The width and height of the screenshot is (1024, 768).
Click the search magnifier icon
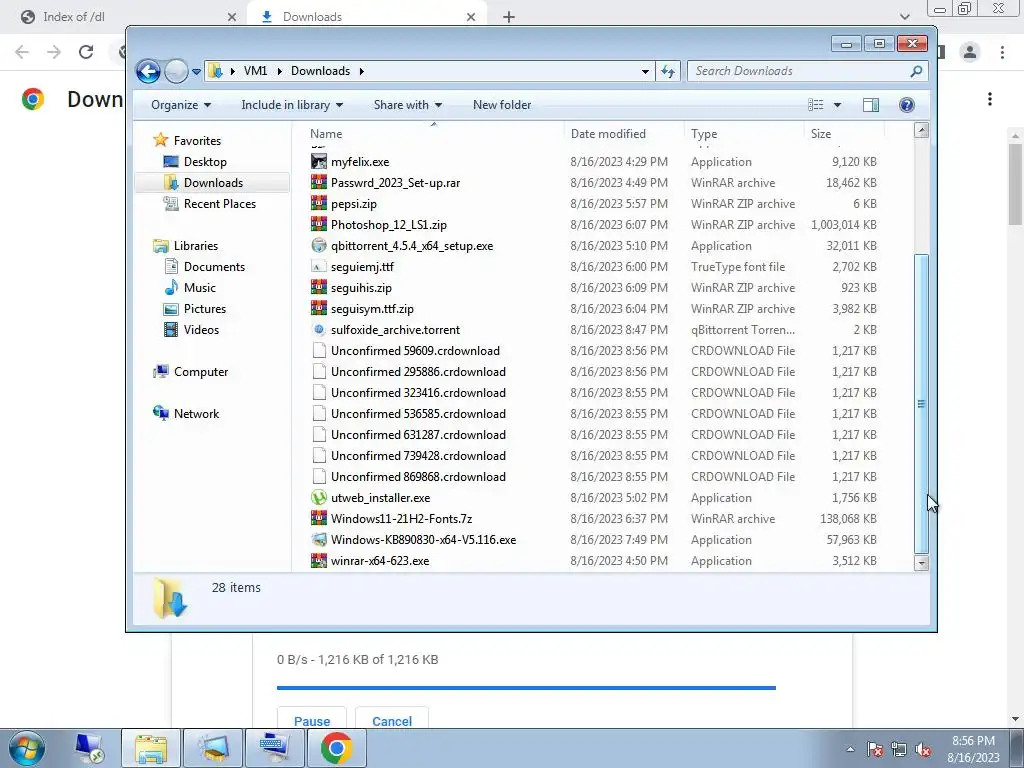916,71
